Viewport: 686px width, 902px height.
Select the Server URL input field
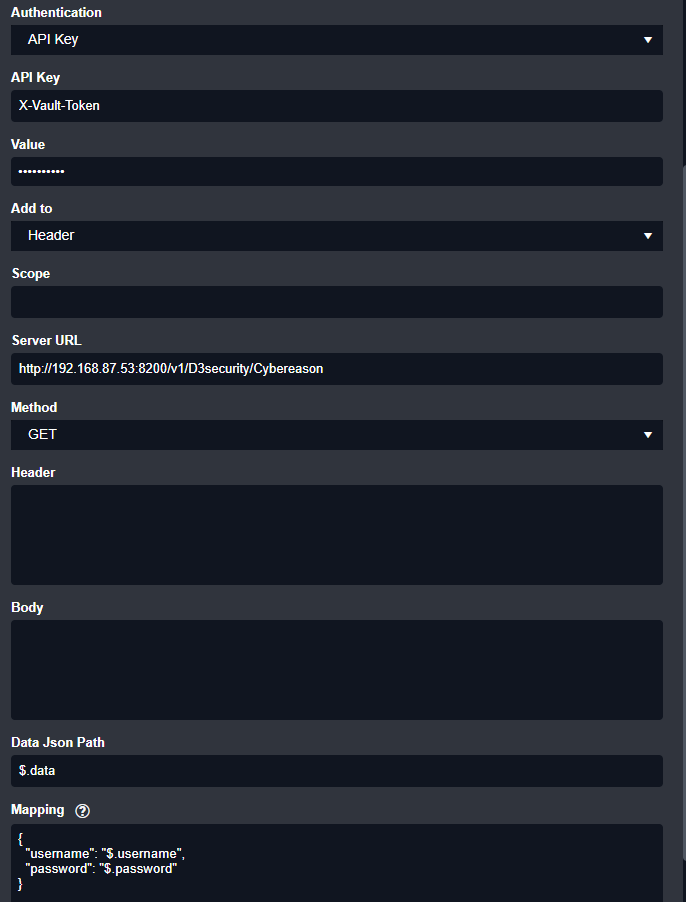coord(336,368)
